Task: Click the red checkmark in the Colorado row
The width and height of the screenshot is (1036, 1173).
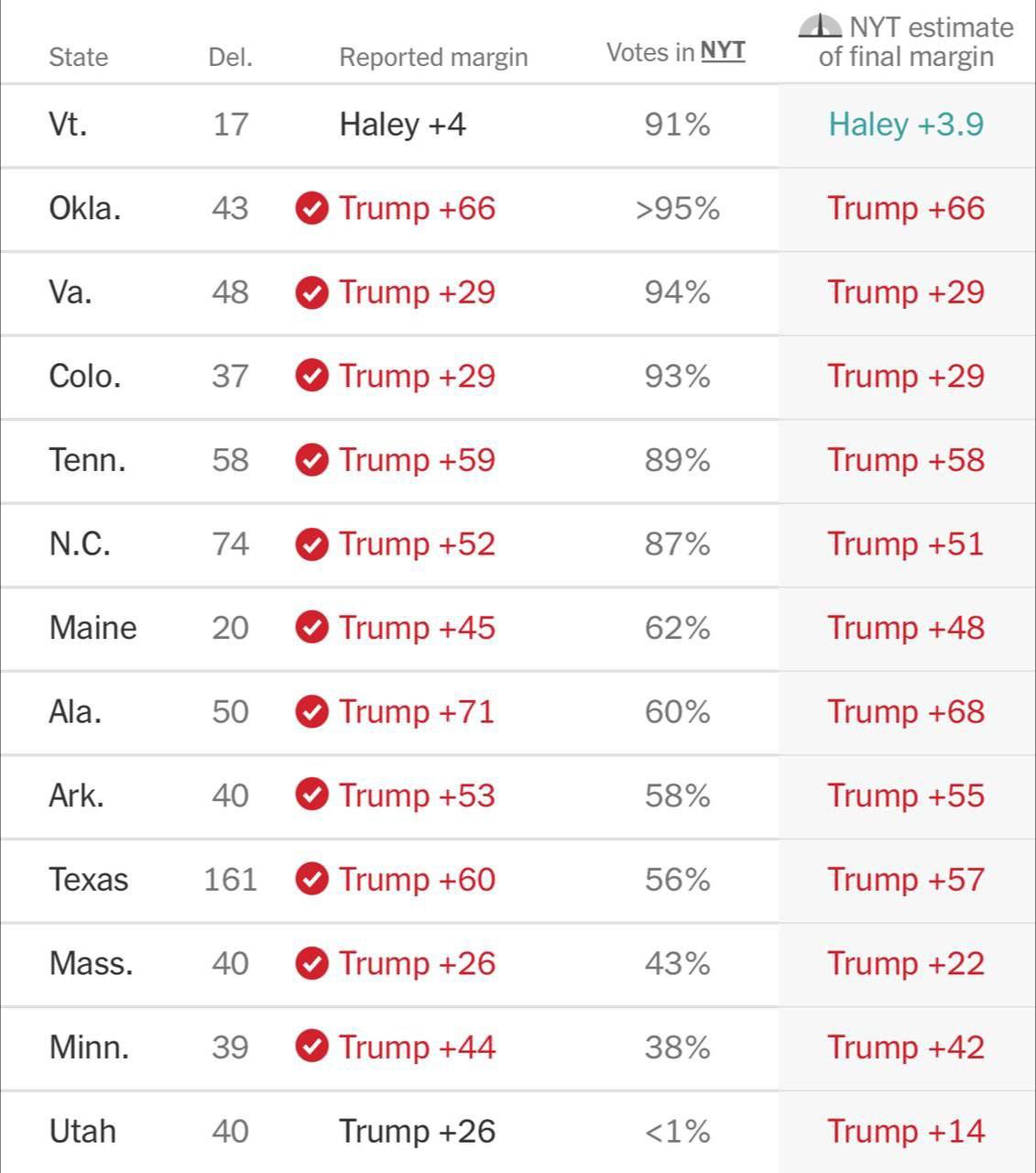Action: coord(311,376)
